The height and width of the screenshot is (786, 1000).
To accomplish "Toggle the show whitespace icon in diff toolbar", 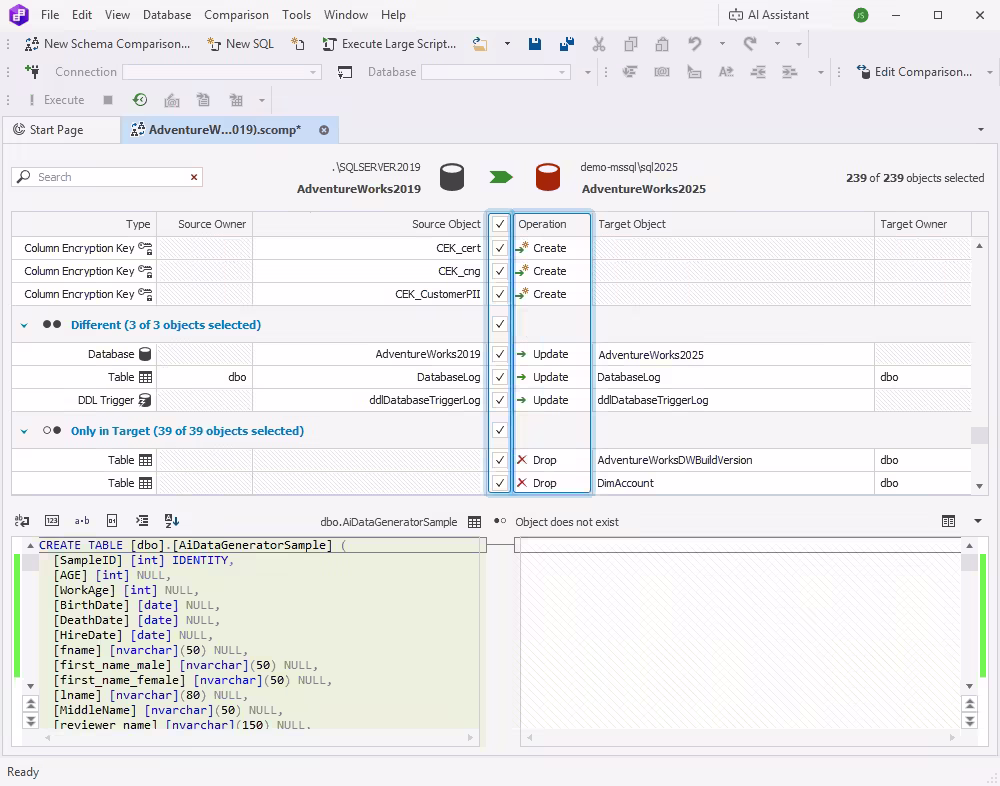I will (22, 521).
